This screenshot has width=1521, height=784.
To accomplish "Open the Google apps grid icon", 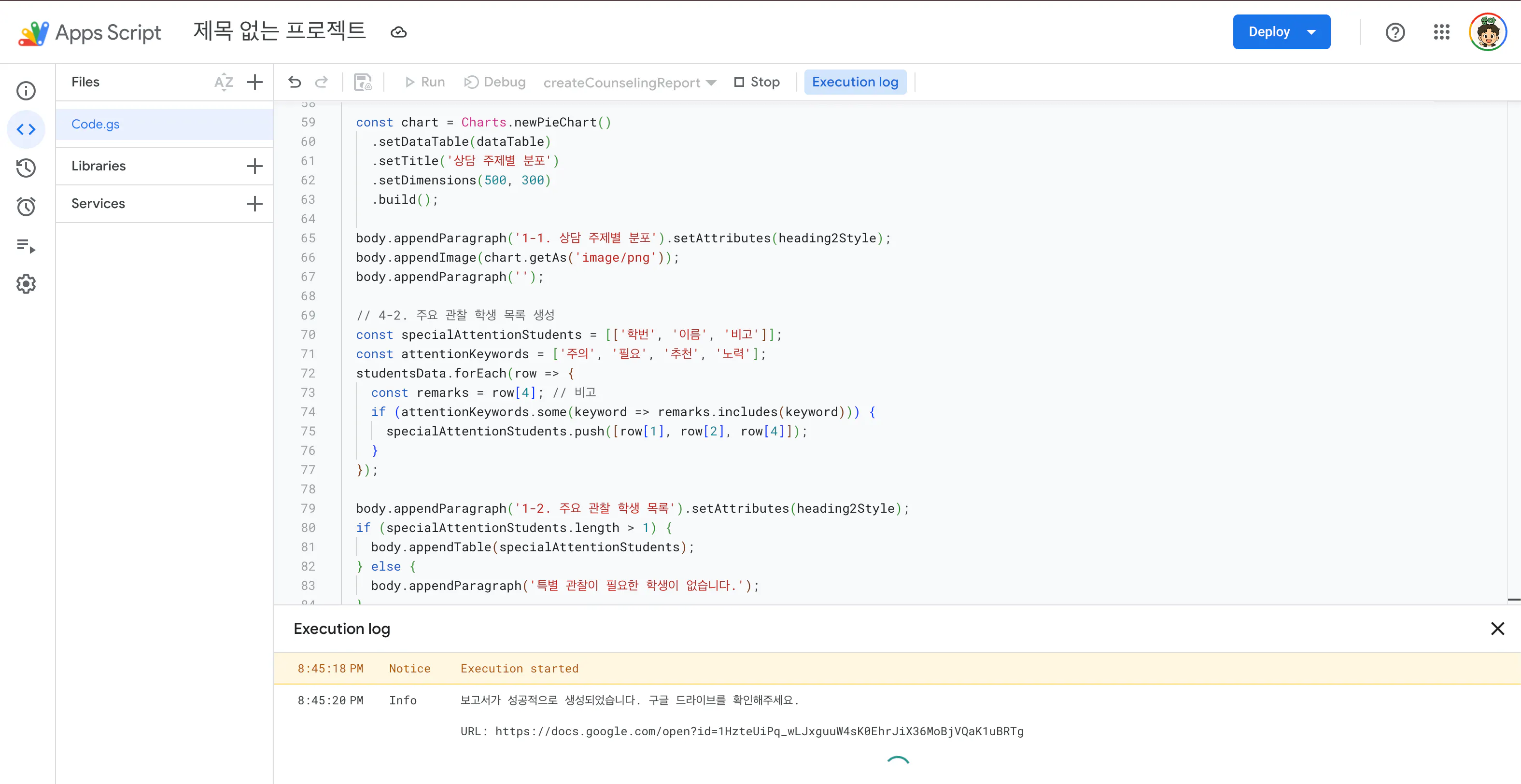I will [1441, 32].
